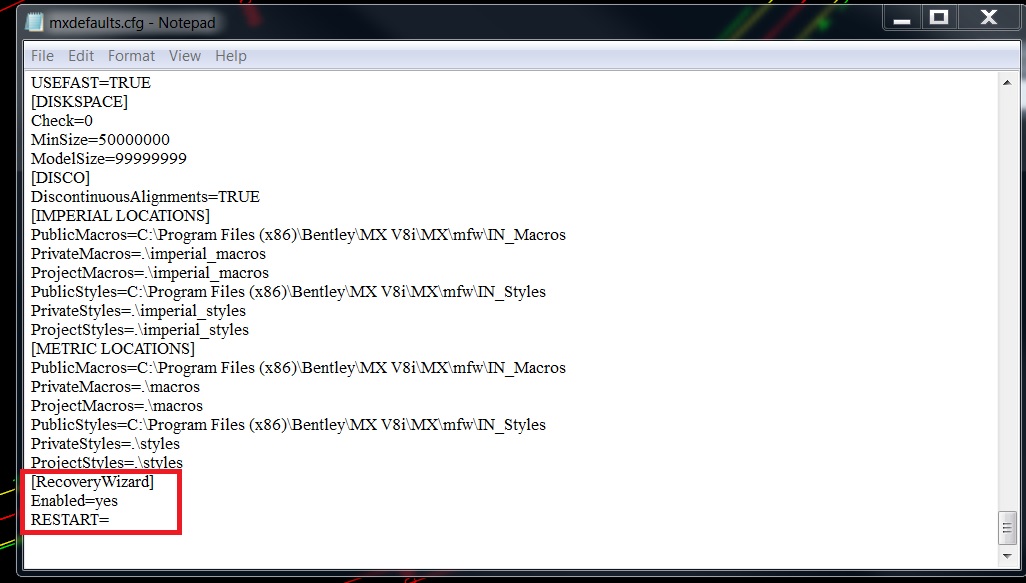Click the ModelSize=99999999 line
The image size is (1026, 583).
tap(109, 159)
